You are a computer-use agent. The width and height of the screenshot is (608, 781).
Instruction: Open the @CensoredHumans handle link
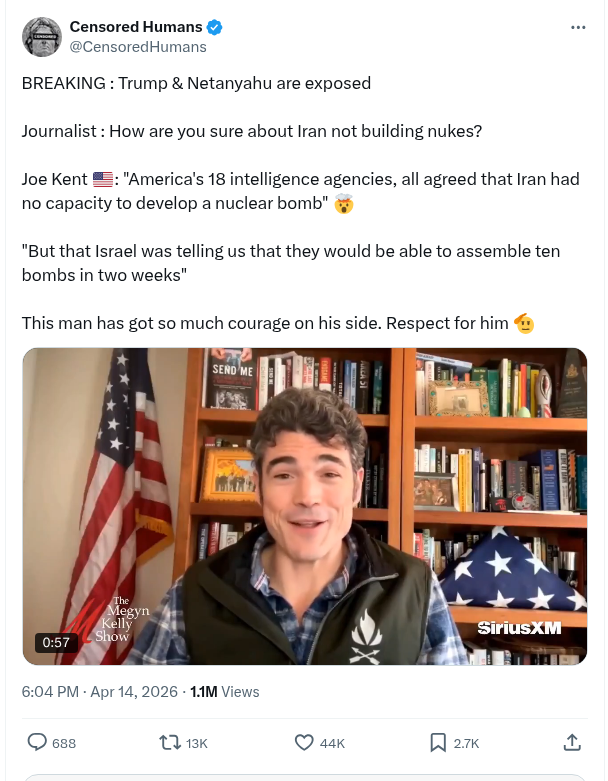tap(138, 47)
